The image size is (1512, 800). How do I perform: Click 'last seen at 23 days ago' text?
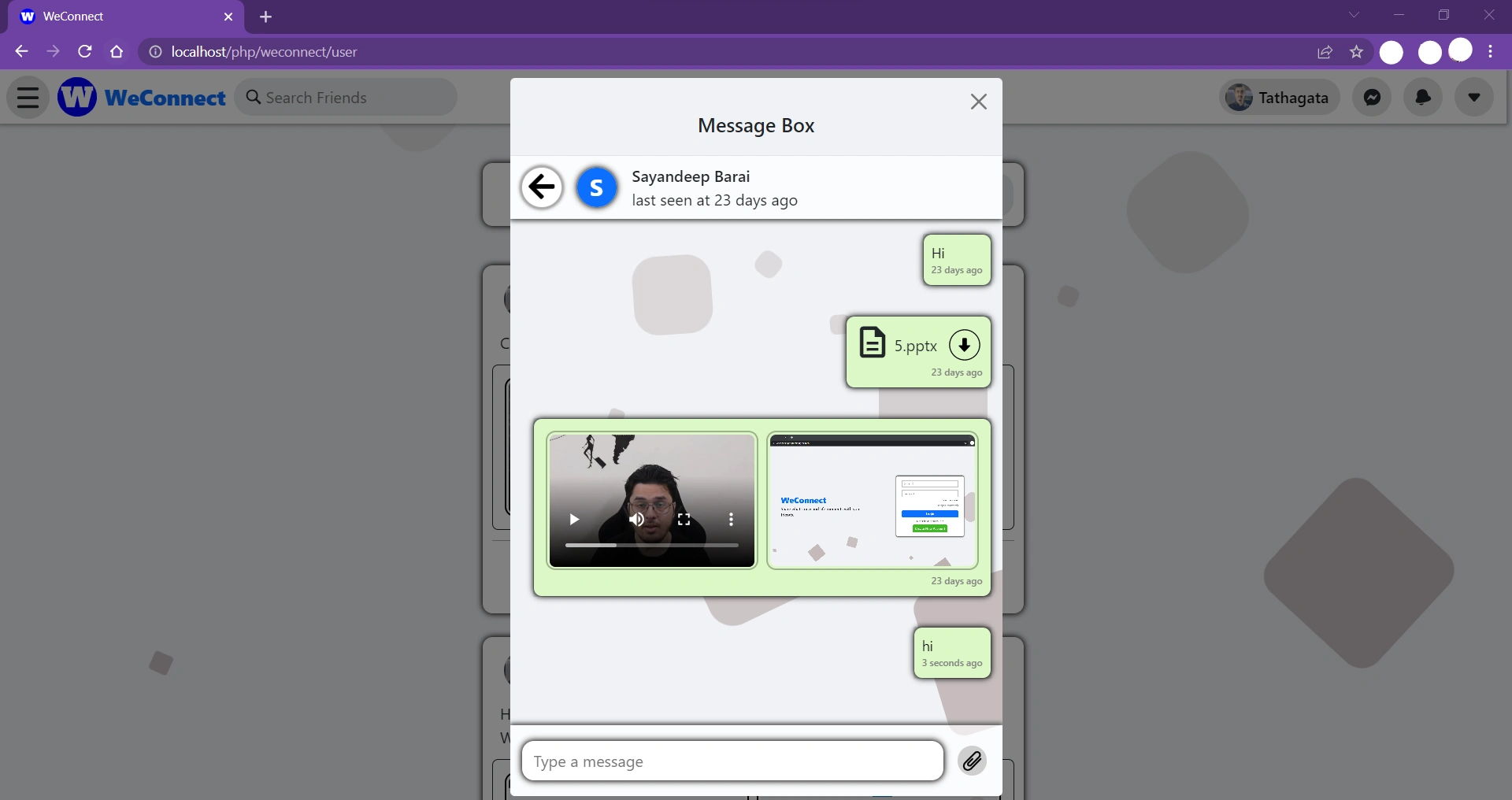tap(714, 200)
